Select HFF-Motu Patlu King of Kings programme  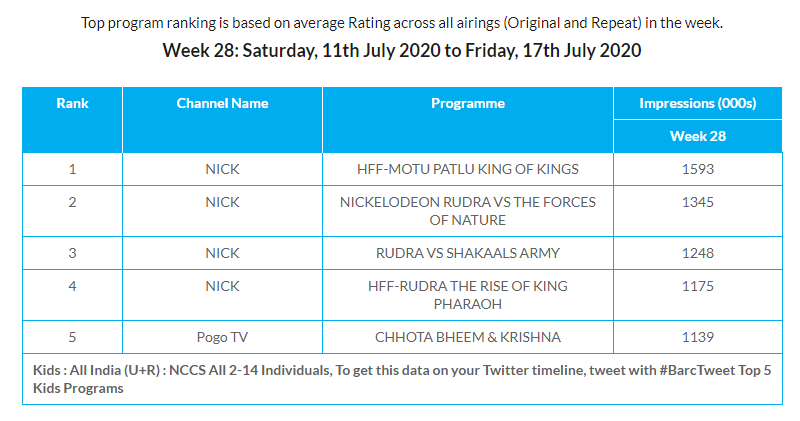pyautogui.click(x=467, y=169)
